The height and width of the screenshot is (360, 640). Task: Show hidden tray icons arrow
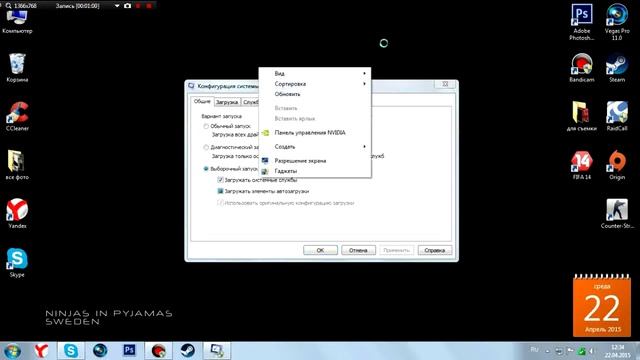pyautogui.click(x=548, y=351)
